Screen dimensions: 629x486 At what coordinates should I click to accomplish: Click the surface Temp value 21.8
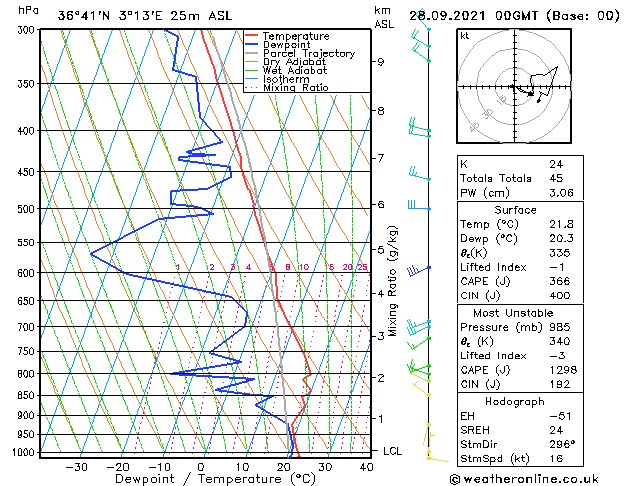coord(561,224)
